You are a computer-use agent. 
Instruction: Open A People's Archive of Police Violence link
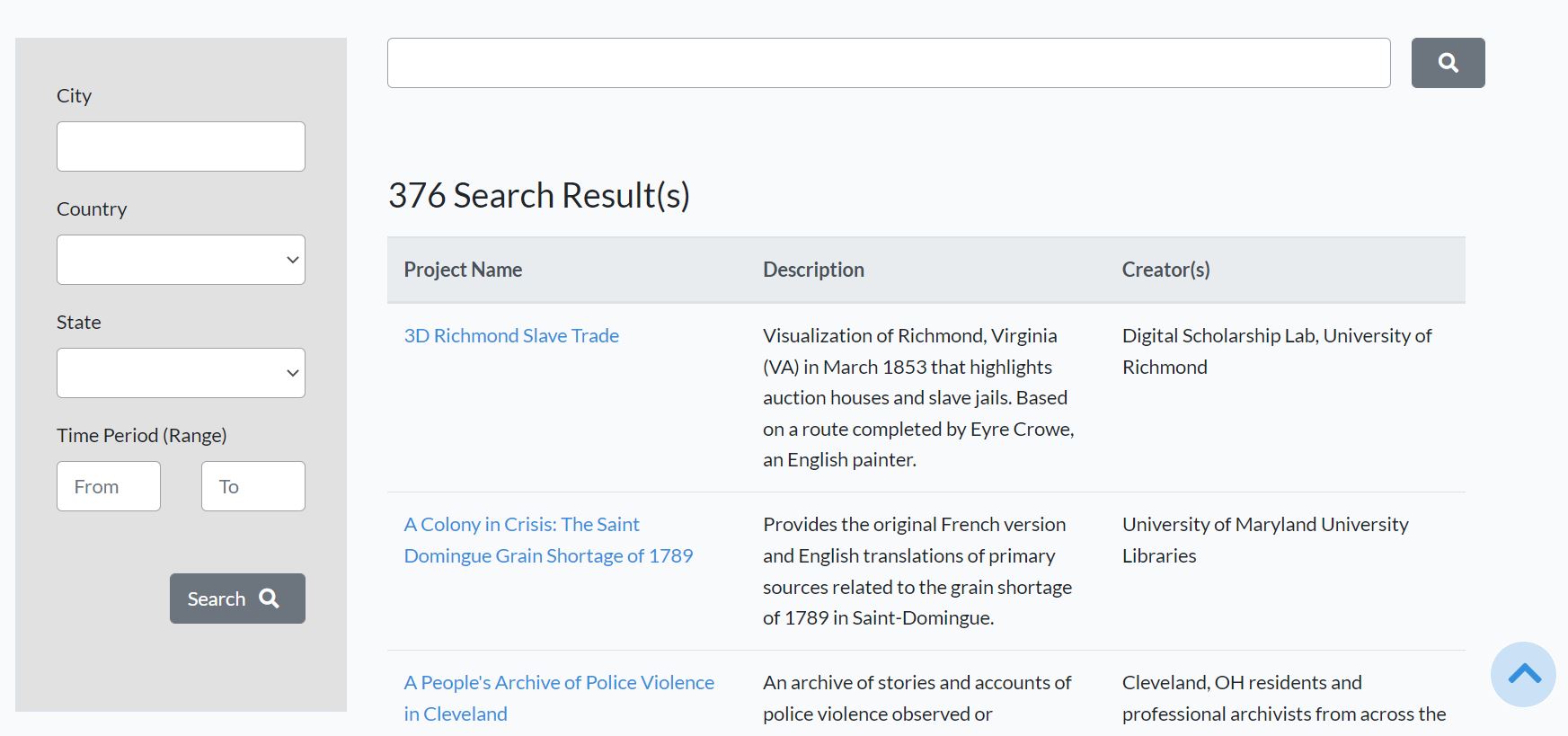[x=557, y=697]
